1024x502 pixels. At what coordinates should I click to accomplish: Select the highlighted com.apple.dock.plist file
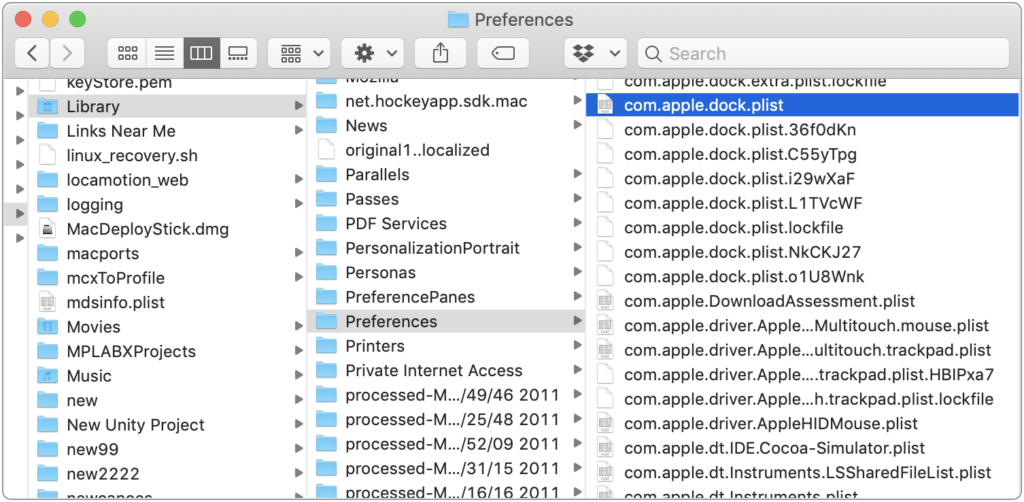pos(802,104)
